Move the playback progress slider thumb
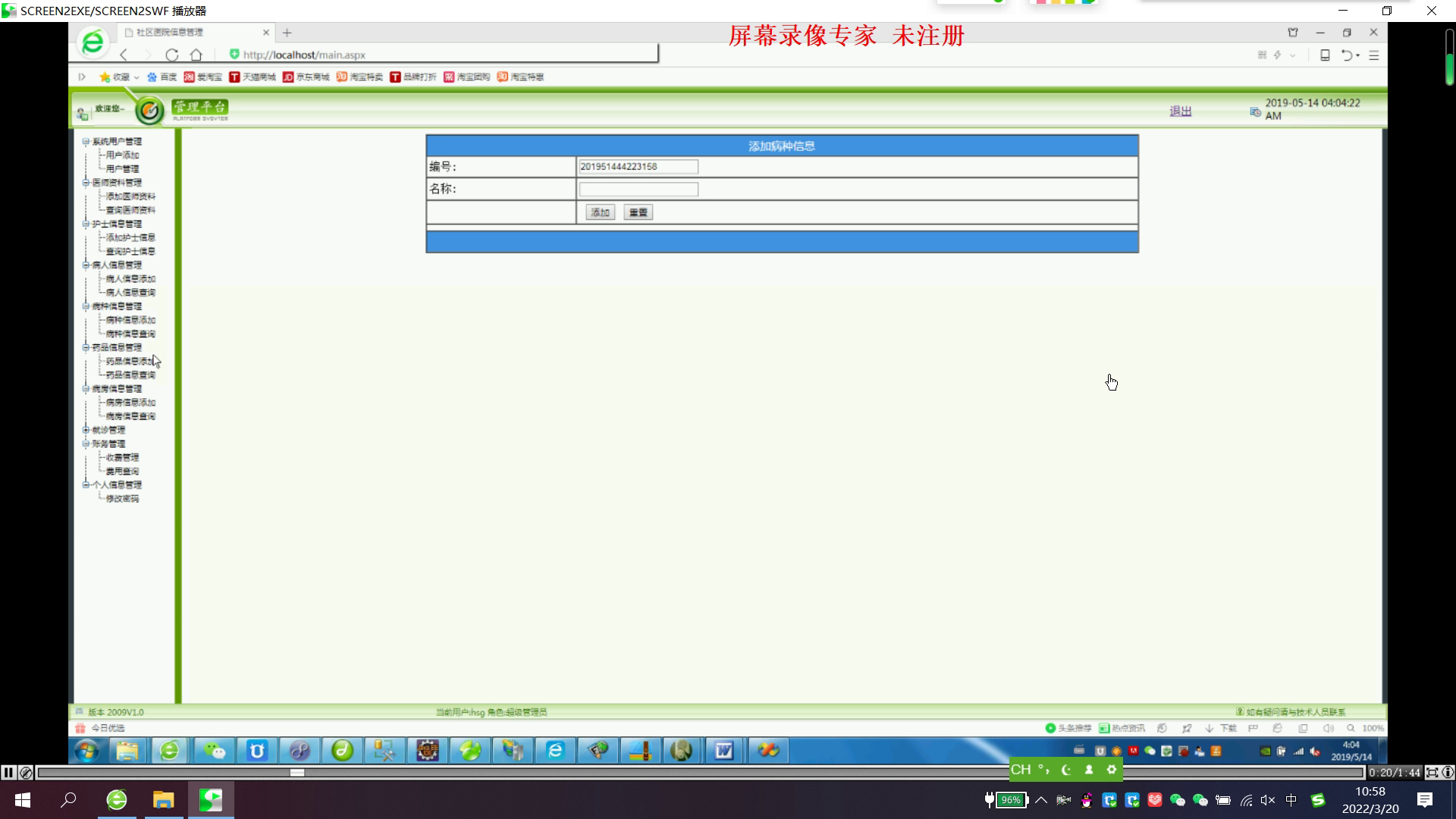Image resolution: width=1456 pixels, height=819 pixels. click(297, 772)
